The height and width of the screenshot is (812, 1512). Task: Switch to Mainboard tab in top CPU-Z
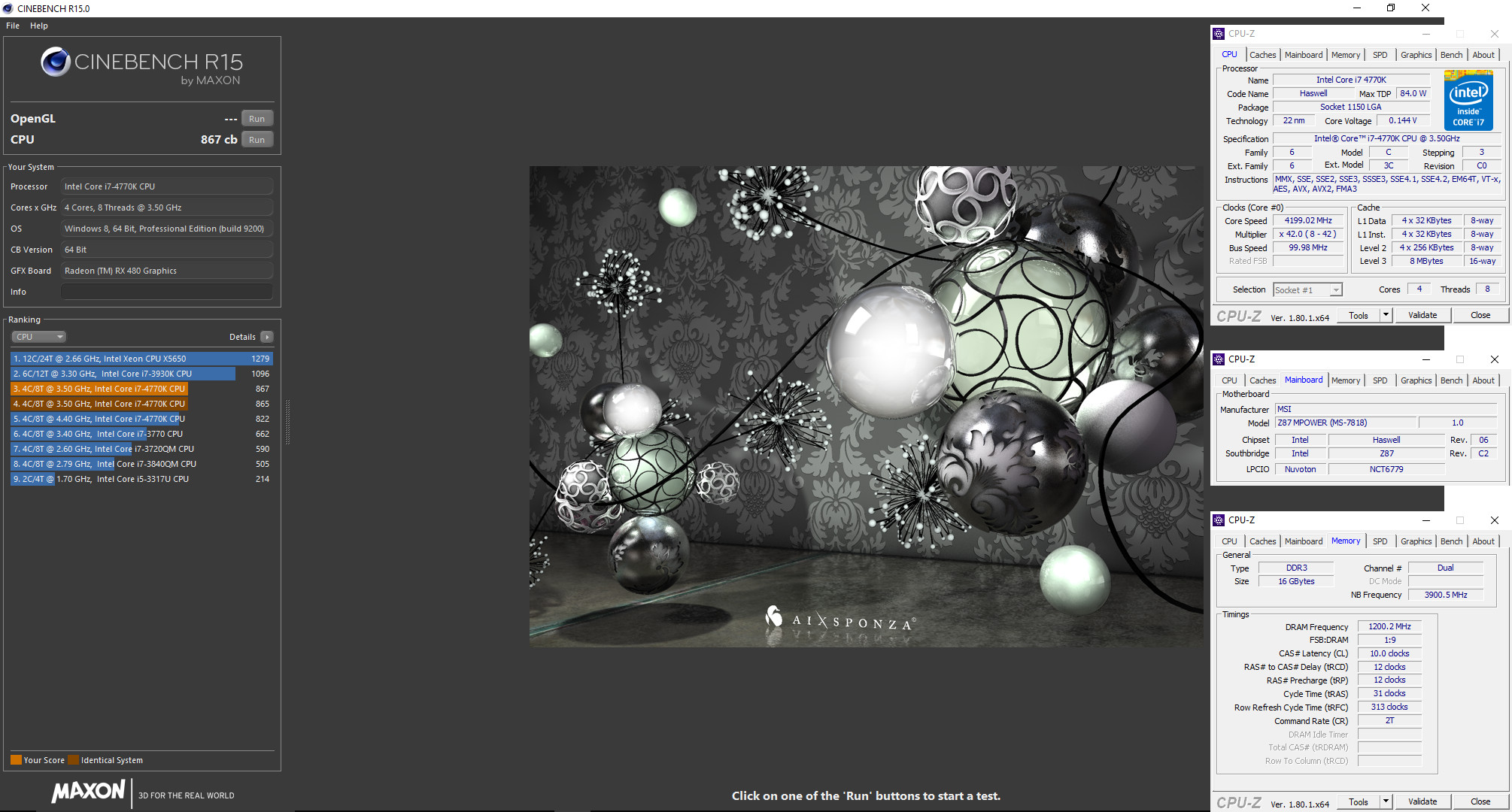(x=1304, y=55)
